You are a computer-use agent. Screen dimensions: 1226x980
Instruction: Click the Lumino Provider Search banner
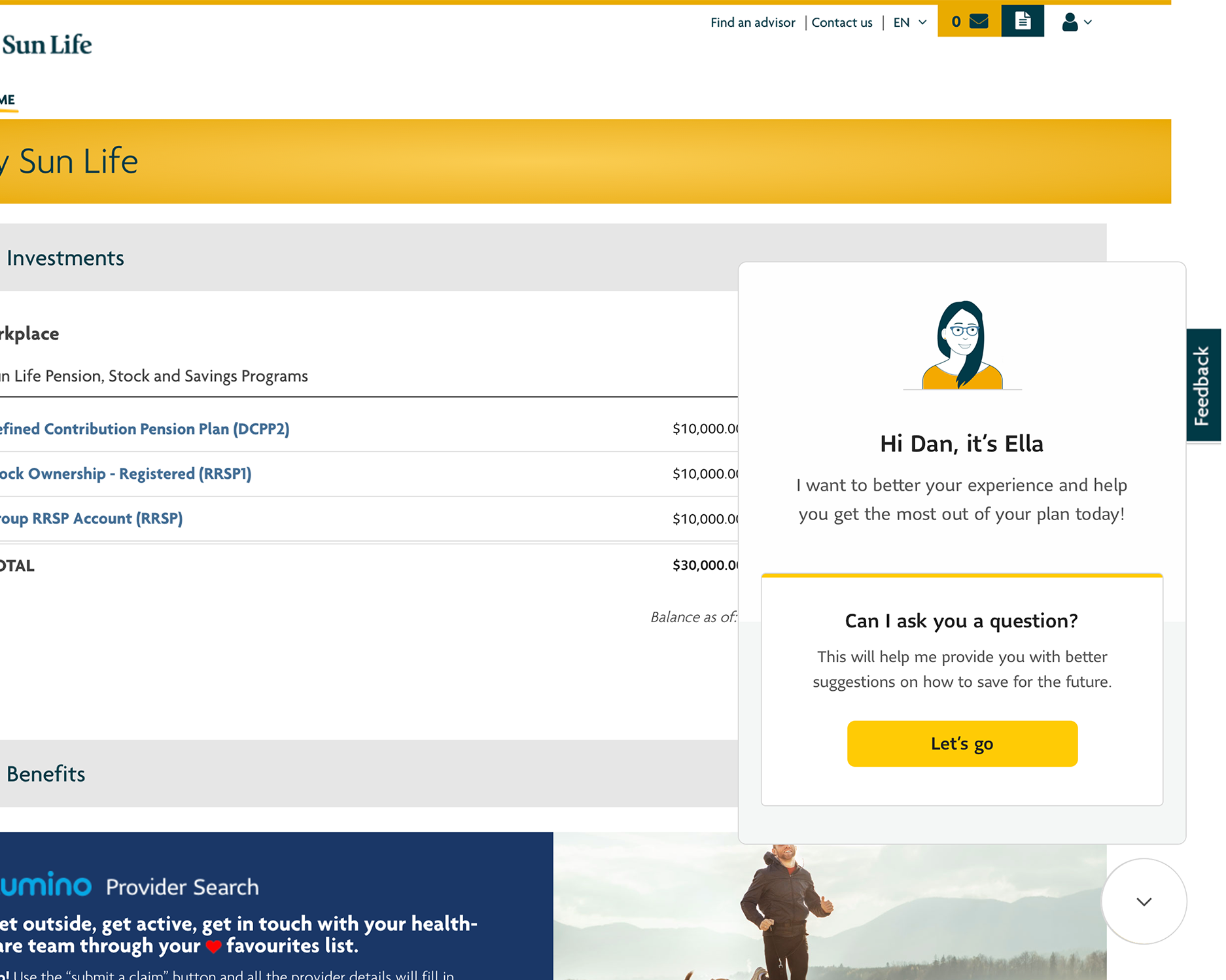276,906
